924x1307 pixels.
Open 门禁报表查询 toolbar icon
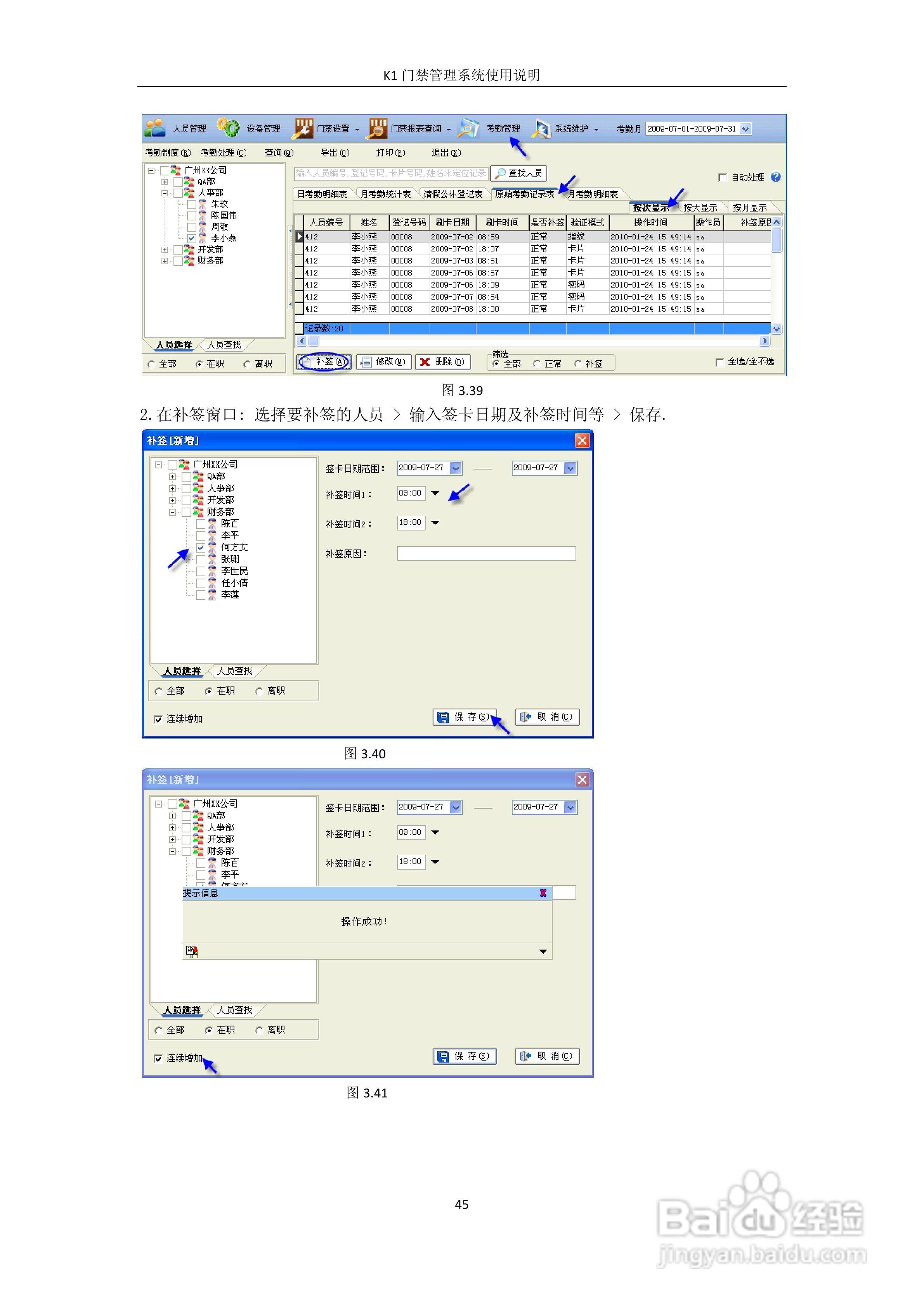click(x=378, y=128)
